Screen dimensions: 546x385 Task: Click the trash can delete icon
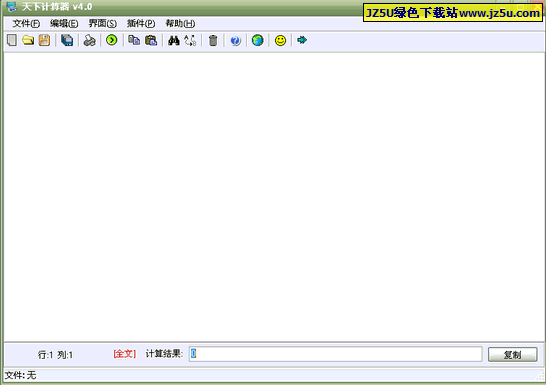pos(213,40)
